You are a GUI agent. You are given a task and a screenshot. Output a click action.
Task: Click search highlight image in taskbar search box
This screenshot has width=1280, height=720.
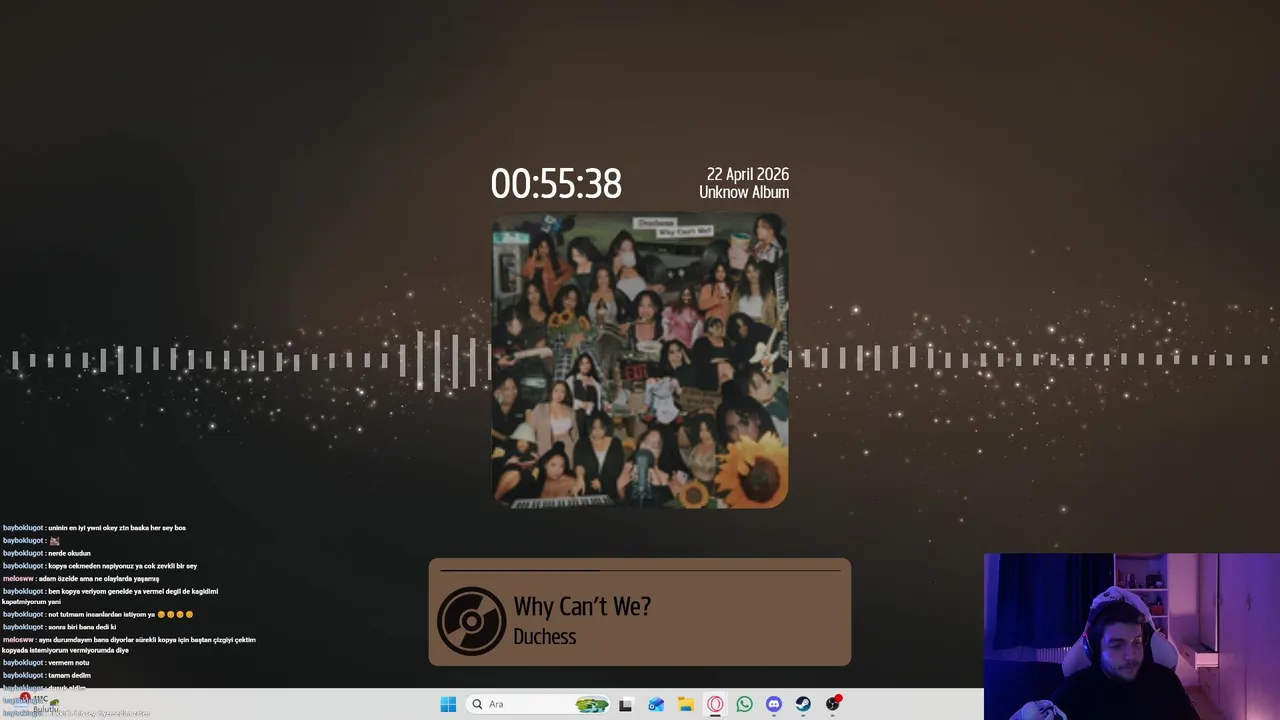[x=592, y=704]
